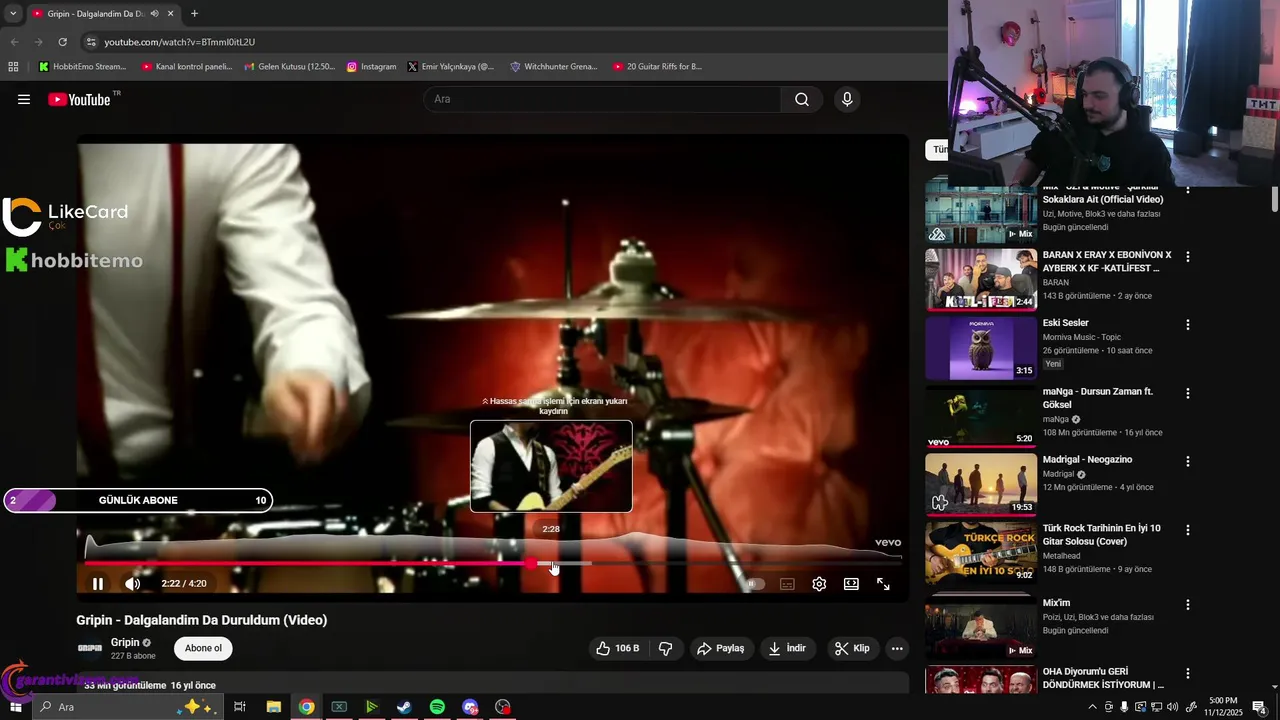Like the video with 106 B likes
Screen dimensions: 1280x720
pos(618,648)
